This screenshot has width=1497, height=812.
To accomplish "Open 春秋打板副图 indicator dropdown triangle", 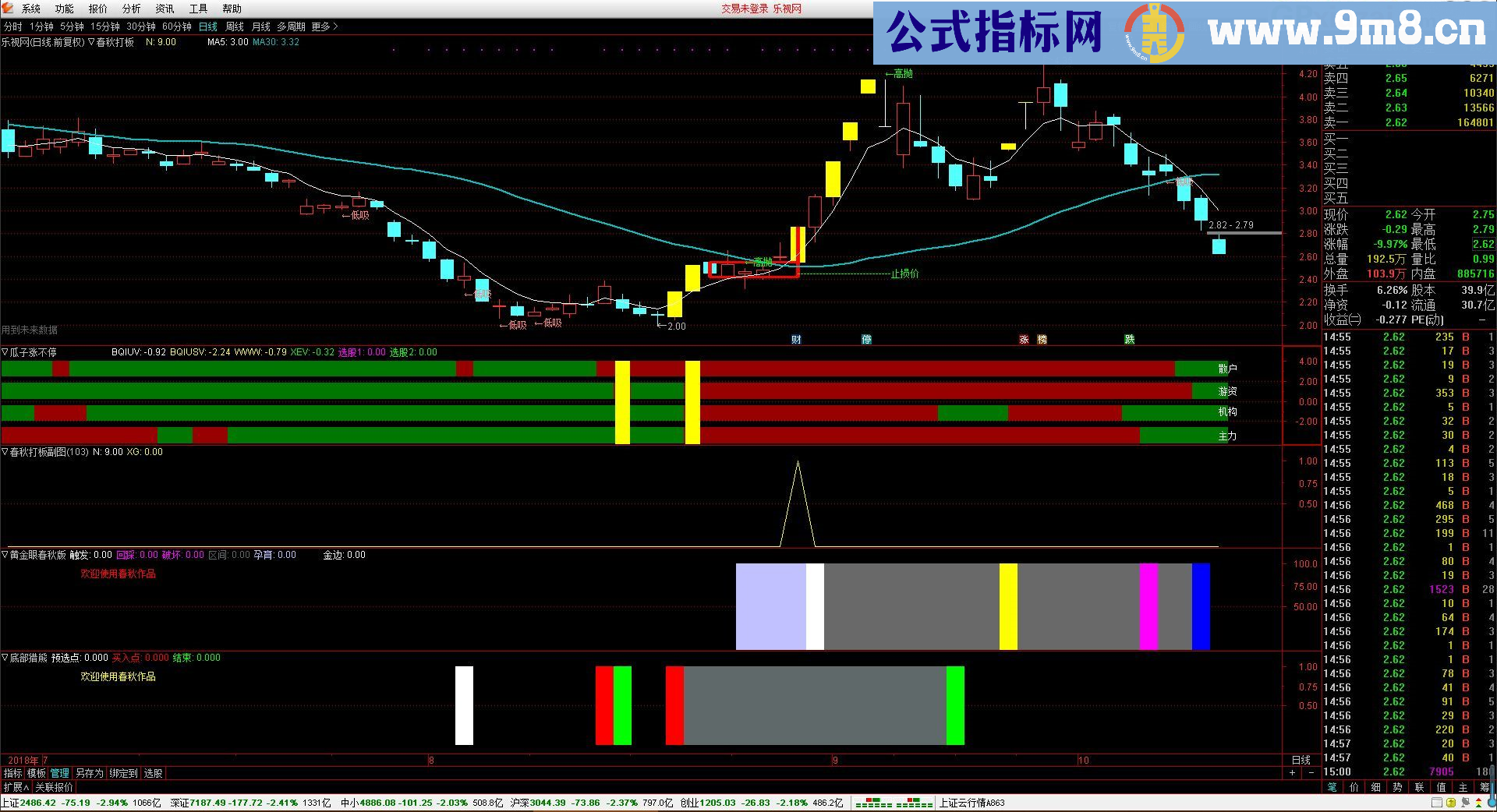I will (x=5, y=452).
